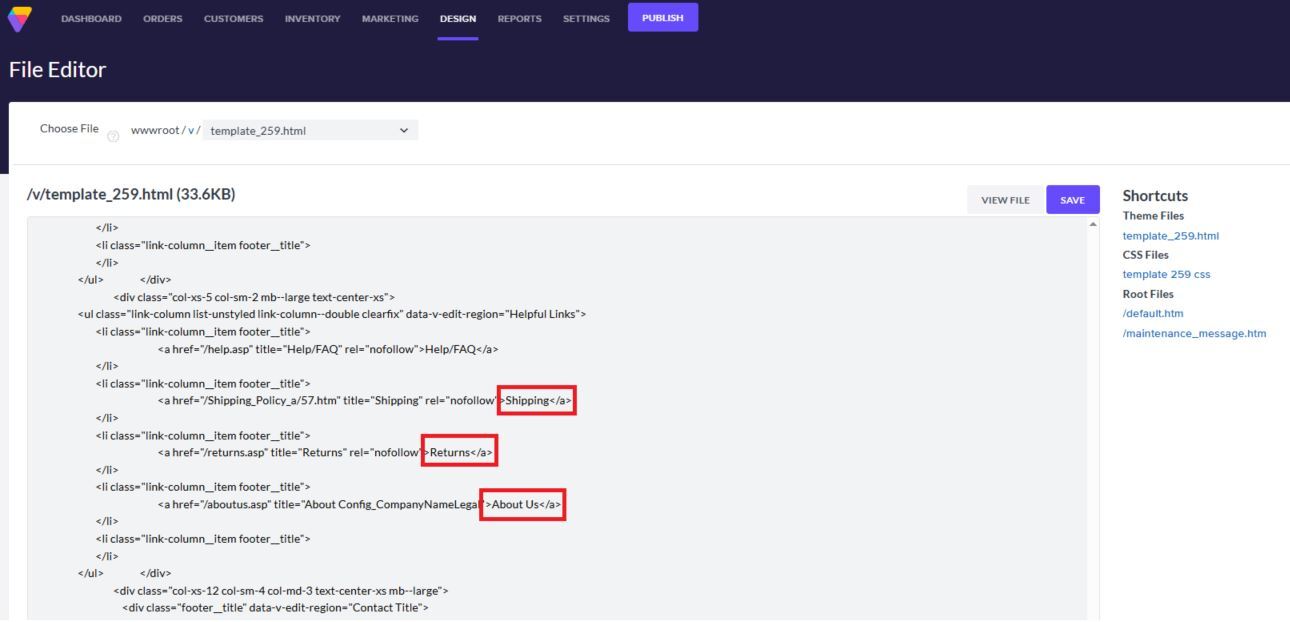
Task: Open the /maintenance_message.htm shortcut
Action: click(1194, 333)
